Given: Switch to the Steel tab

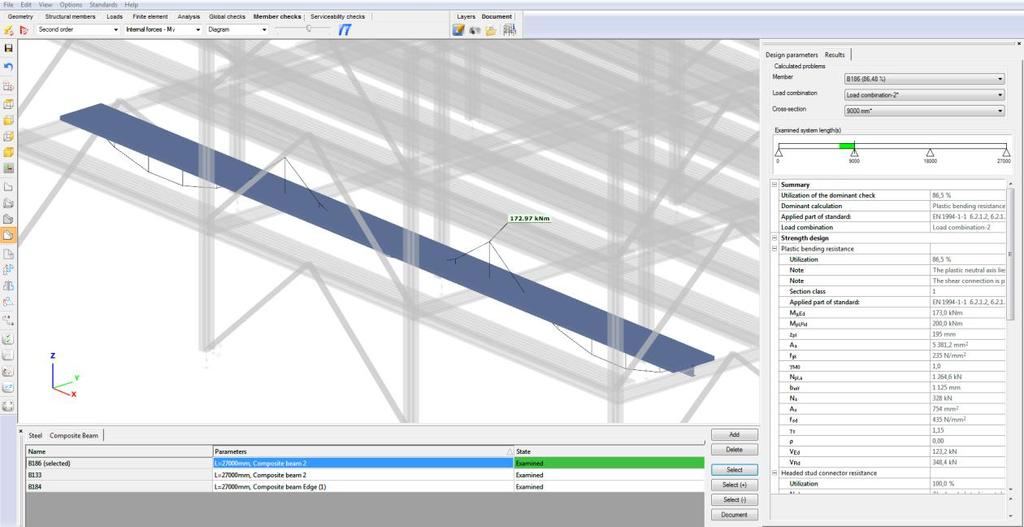Looking at the screenshot, I should pyautogui.click(x=35, y=435).
